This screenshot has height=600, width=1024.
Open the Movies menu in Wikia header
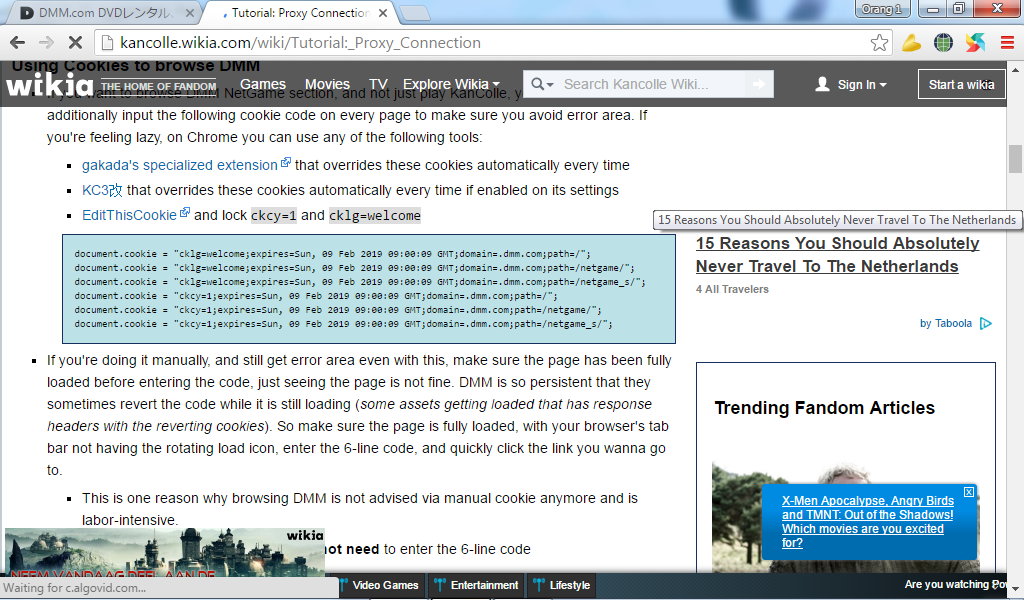(327, 84)
